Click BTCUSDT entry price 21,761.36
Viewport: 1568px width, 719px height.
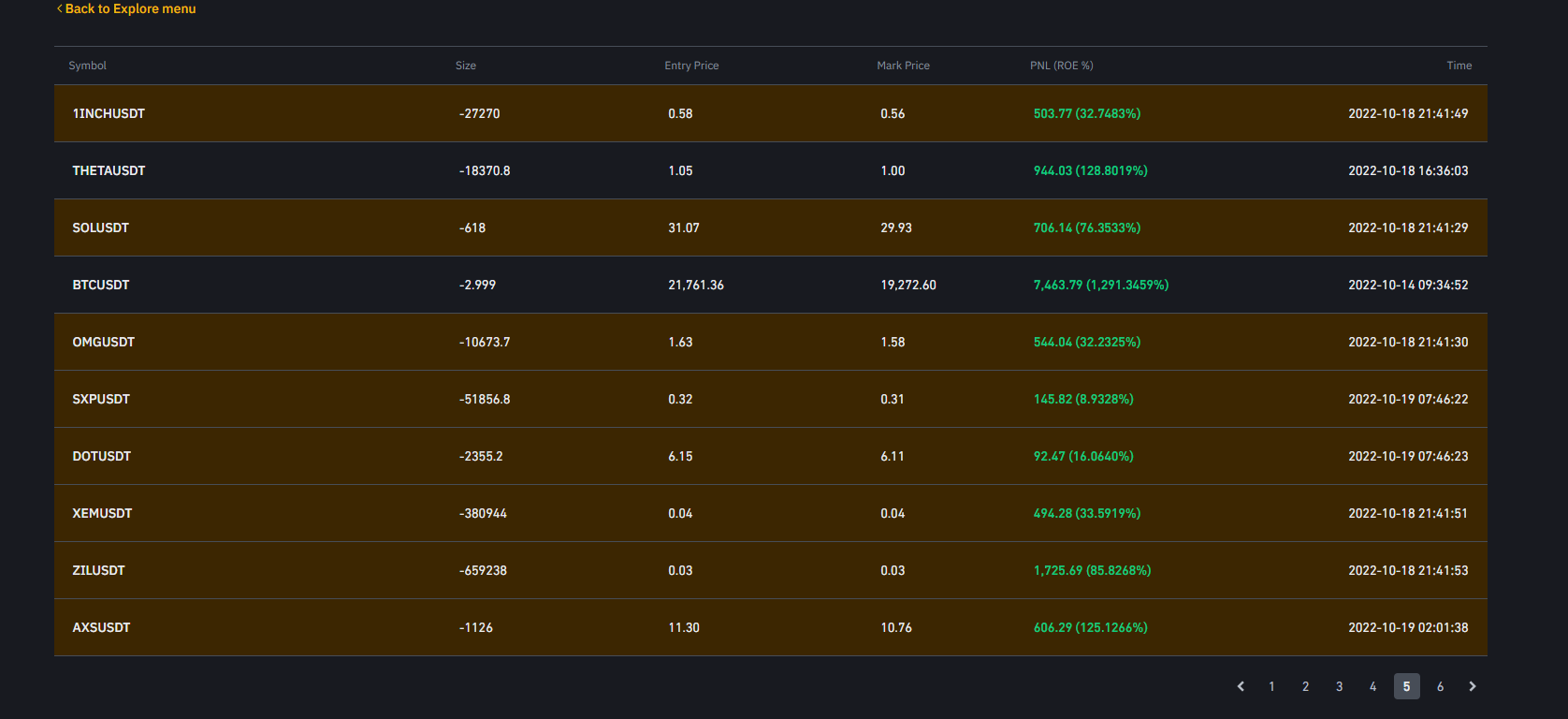point(696,285)
